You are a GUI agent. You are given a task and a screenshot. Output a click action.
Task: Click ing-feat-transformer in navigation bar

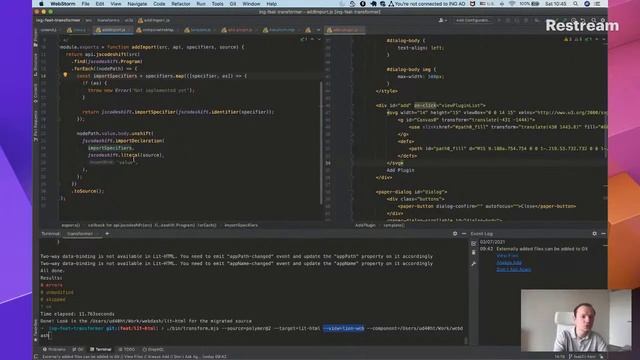click(58, 20)
